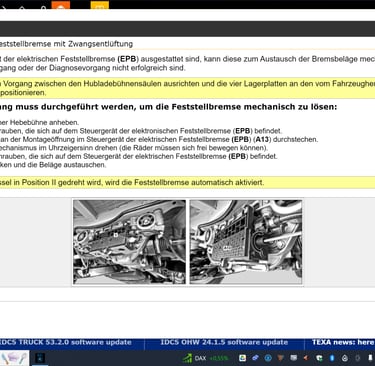Select the step ending "(A13) durchstechen."
Screen dimensions: 375x366
[159, 139]
